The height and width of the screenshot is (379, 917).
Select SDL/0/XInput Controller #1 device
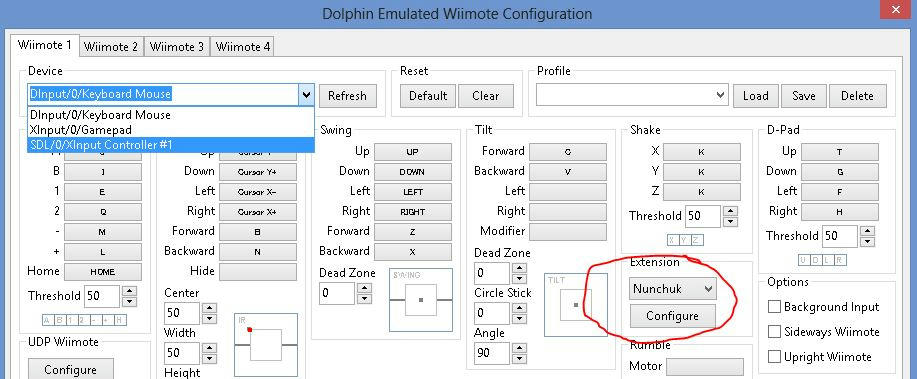click(171, 144)
